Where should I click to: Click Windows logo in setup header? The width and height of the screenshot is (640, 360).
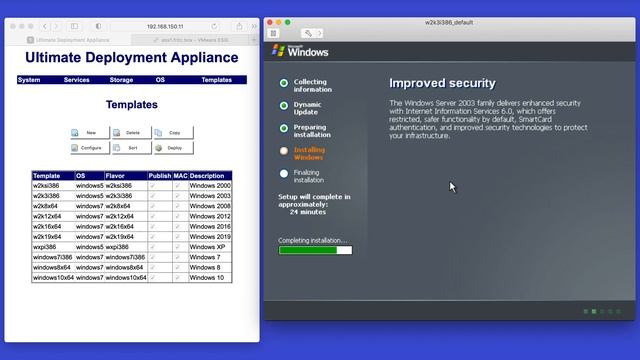click(300, 51)
